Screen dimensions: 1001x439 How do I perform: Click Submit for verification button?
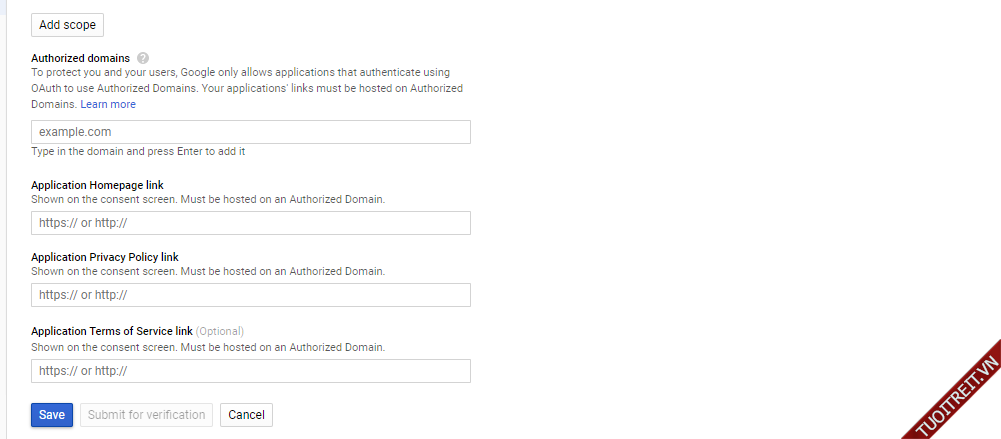click(x=146, y=415)
